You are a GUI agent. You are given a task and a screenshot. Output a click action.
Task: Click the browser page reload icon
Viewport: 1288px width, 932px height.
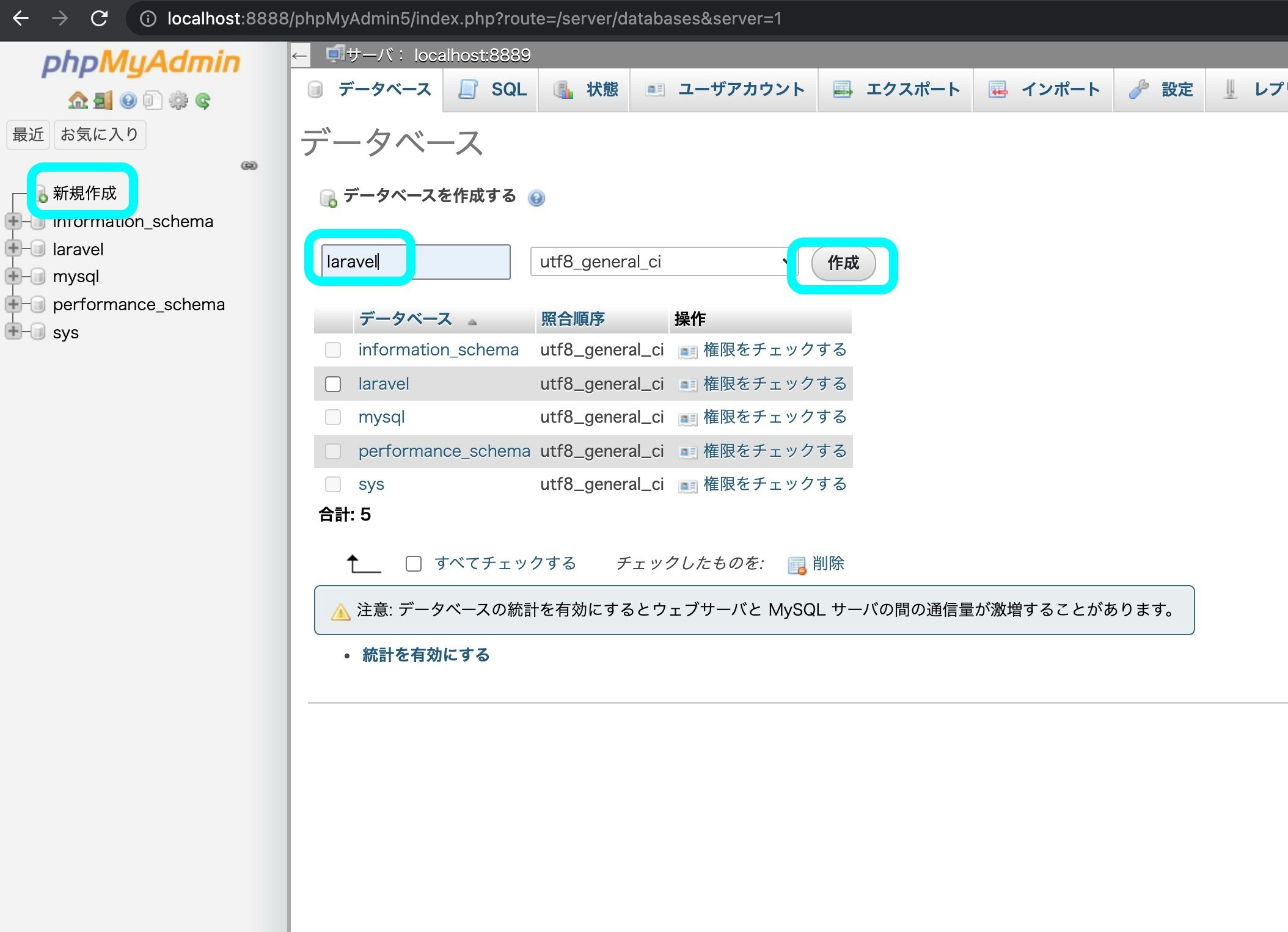tap(99, 18)
